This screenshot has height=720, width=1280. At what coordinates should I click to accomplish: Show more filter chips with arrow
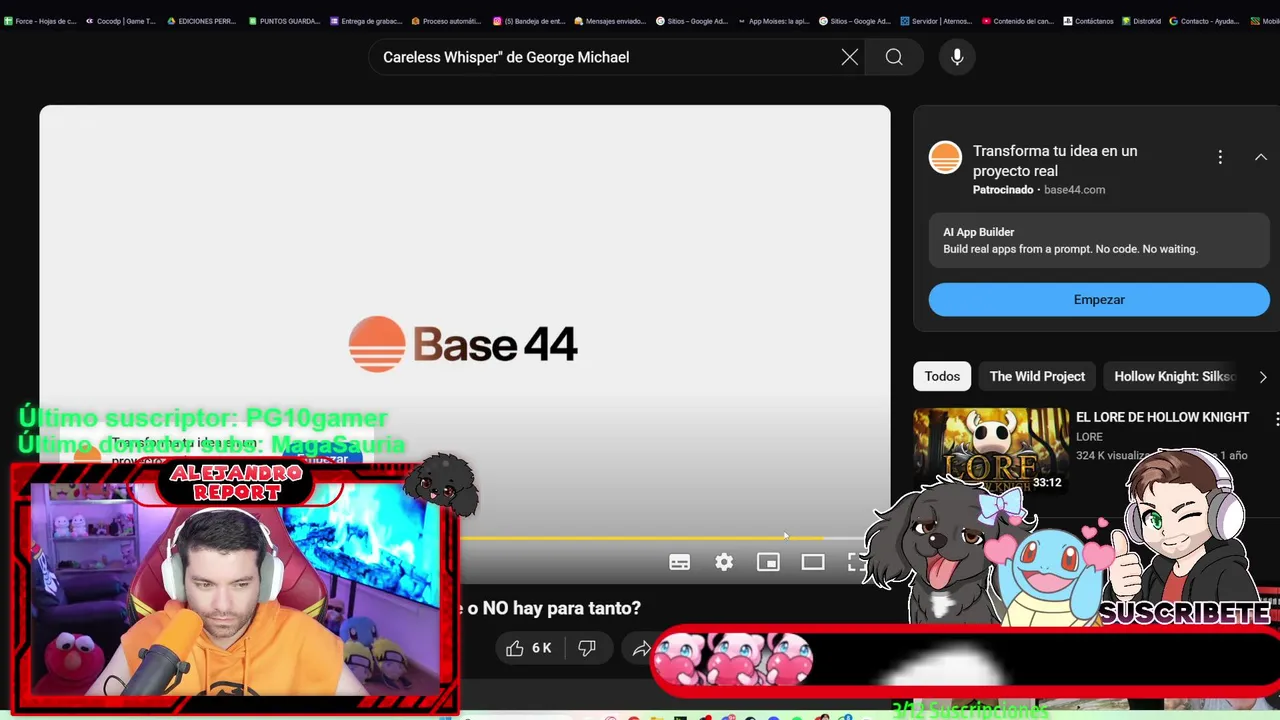click(1263, 377)
